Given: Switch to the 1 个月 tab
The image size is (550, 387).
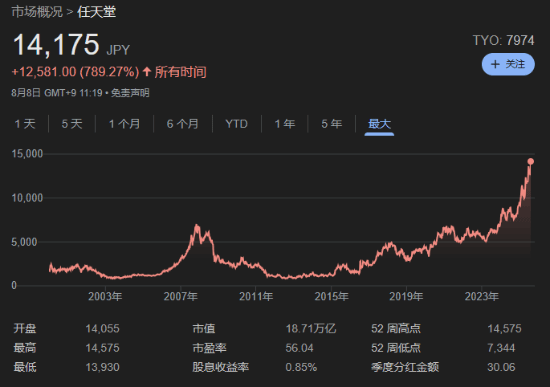Looking at the screenshot, I should [x=124, y=124].
